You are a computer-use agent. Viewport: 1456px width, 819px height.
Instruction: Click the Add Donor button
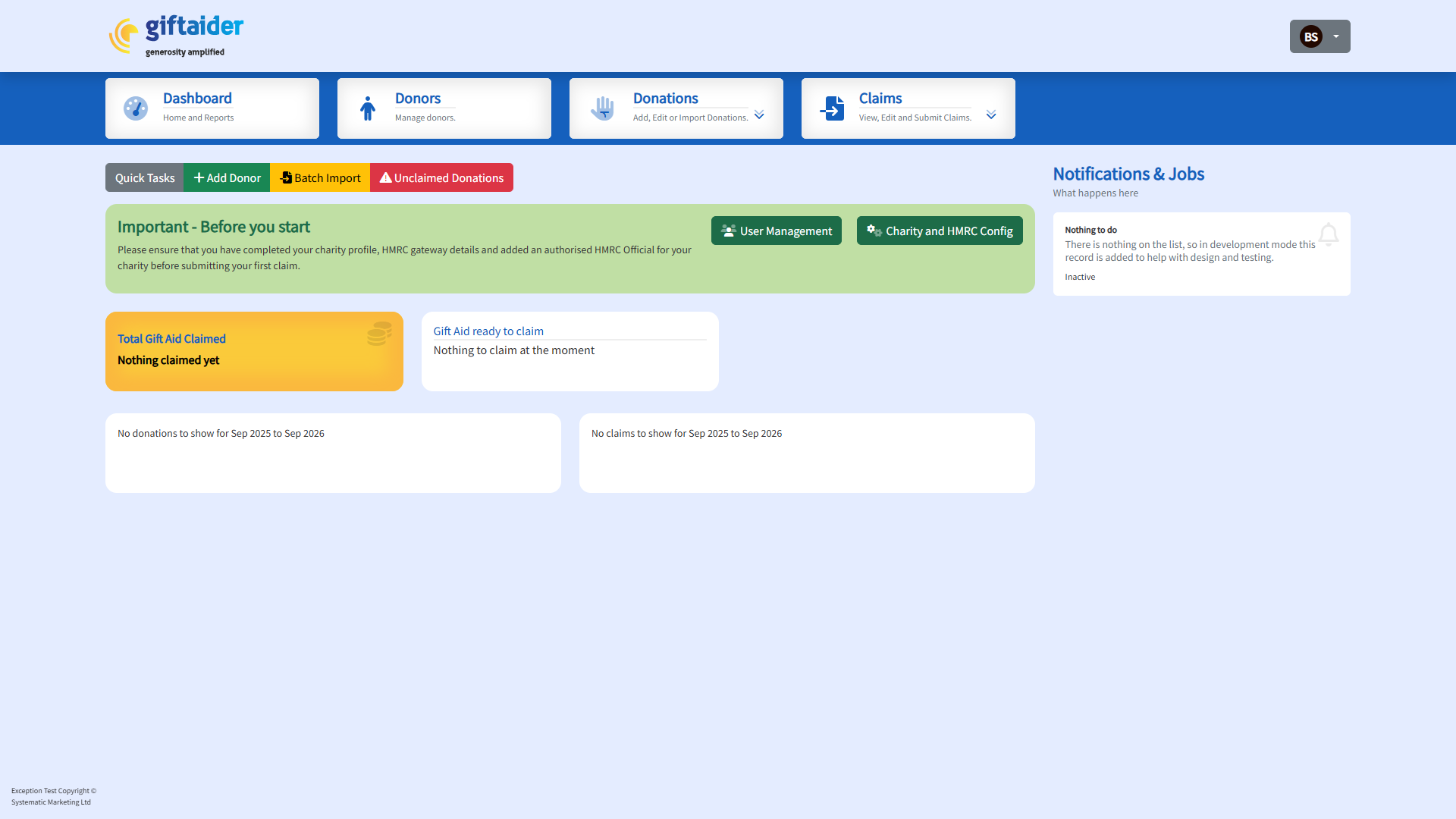point(227,177)
